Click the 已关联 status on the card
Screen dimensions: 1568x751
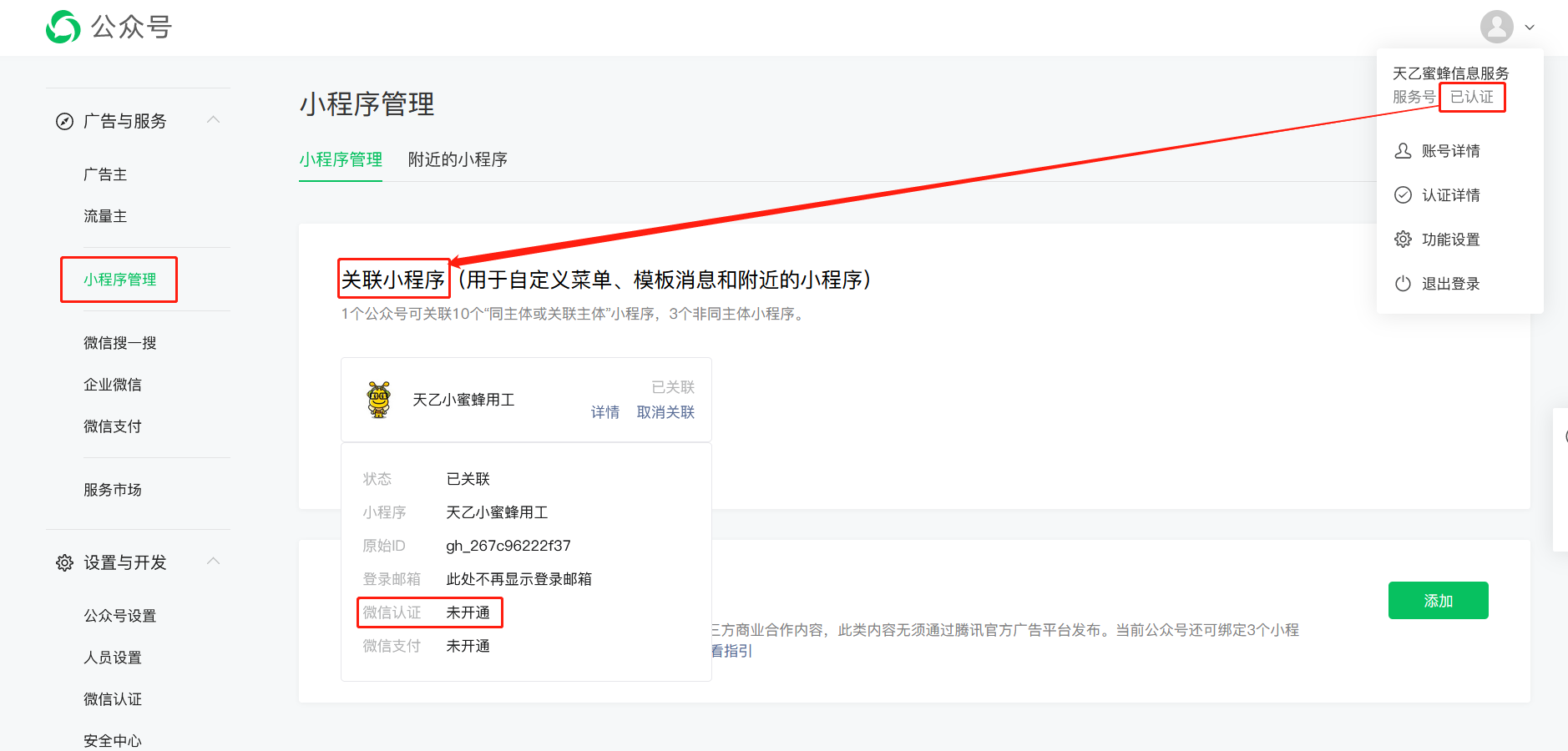point(673,387)
